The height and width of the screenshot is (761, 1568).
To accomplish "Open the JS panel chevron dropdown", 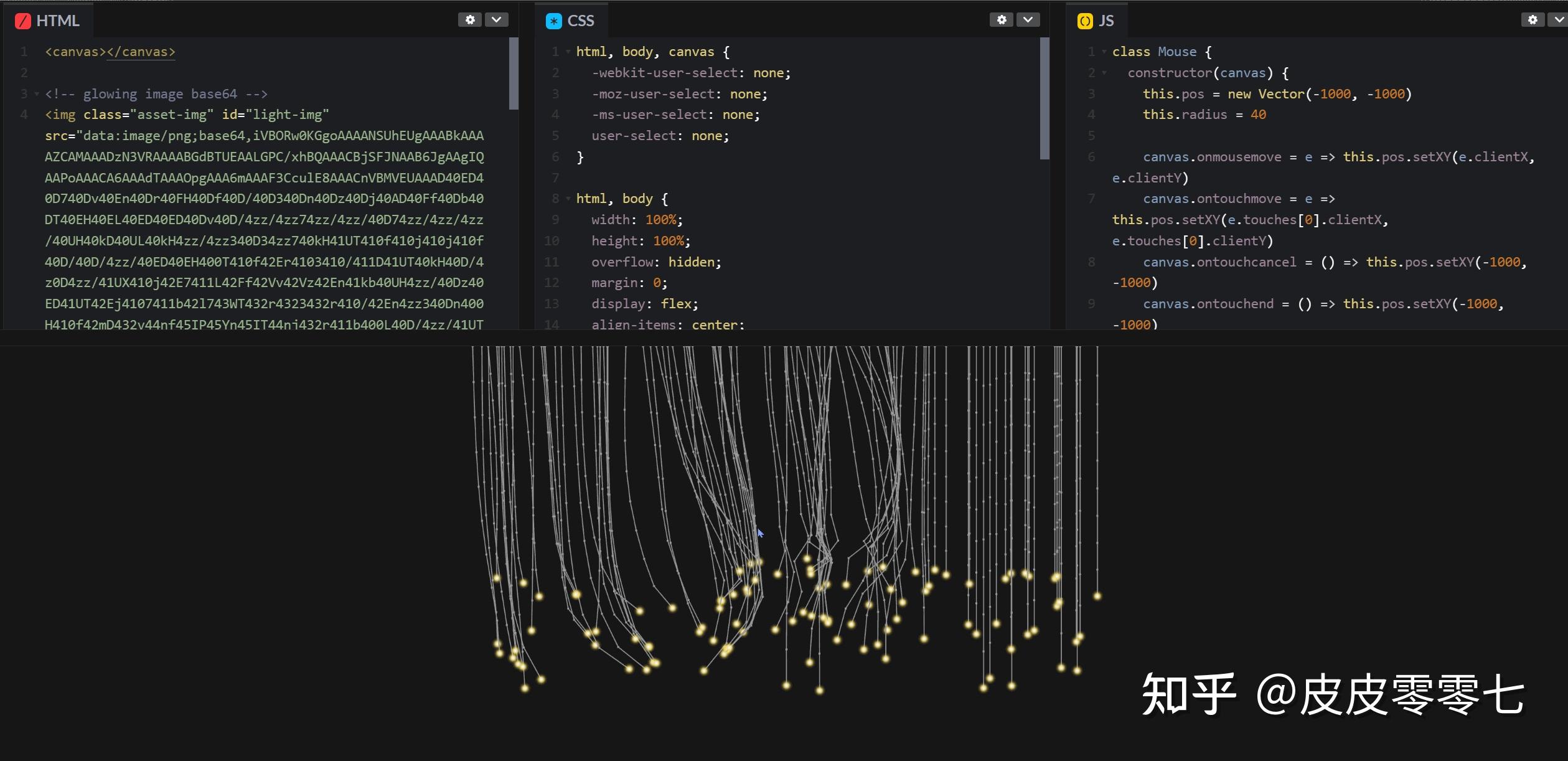I will click(1559, 19).
